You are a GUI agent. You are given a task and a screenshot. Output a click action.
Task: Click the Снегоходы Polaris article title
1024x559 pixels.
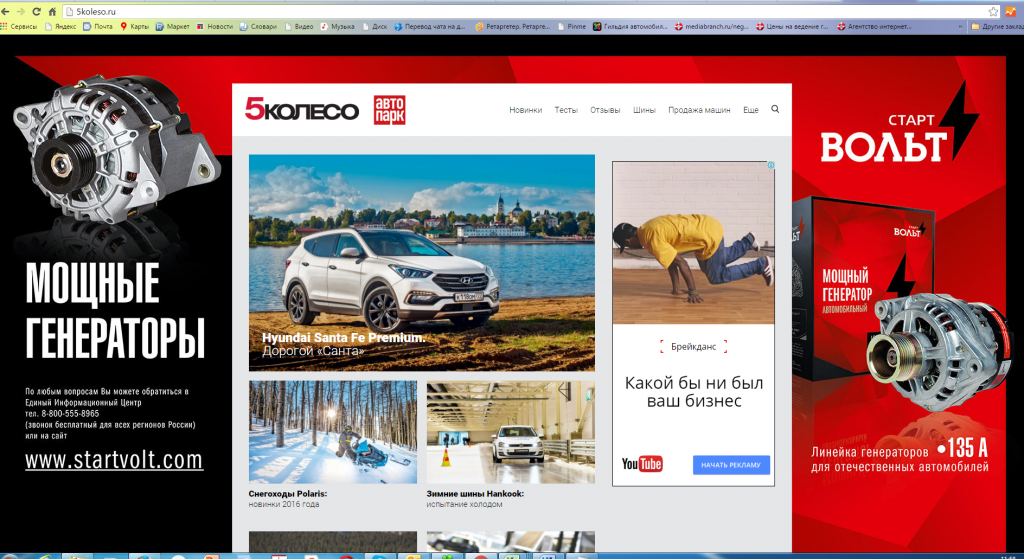pyautogui.click(x=288, y=494)
